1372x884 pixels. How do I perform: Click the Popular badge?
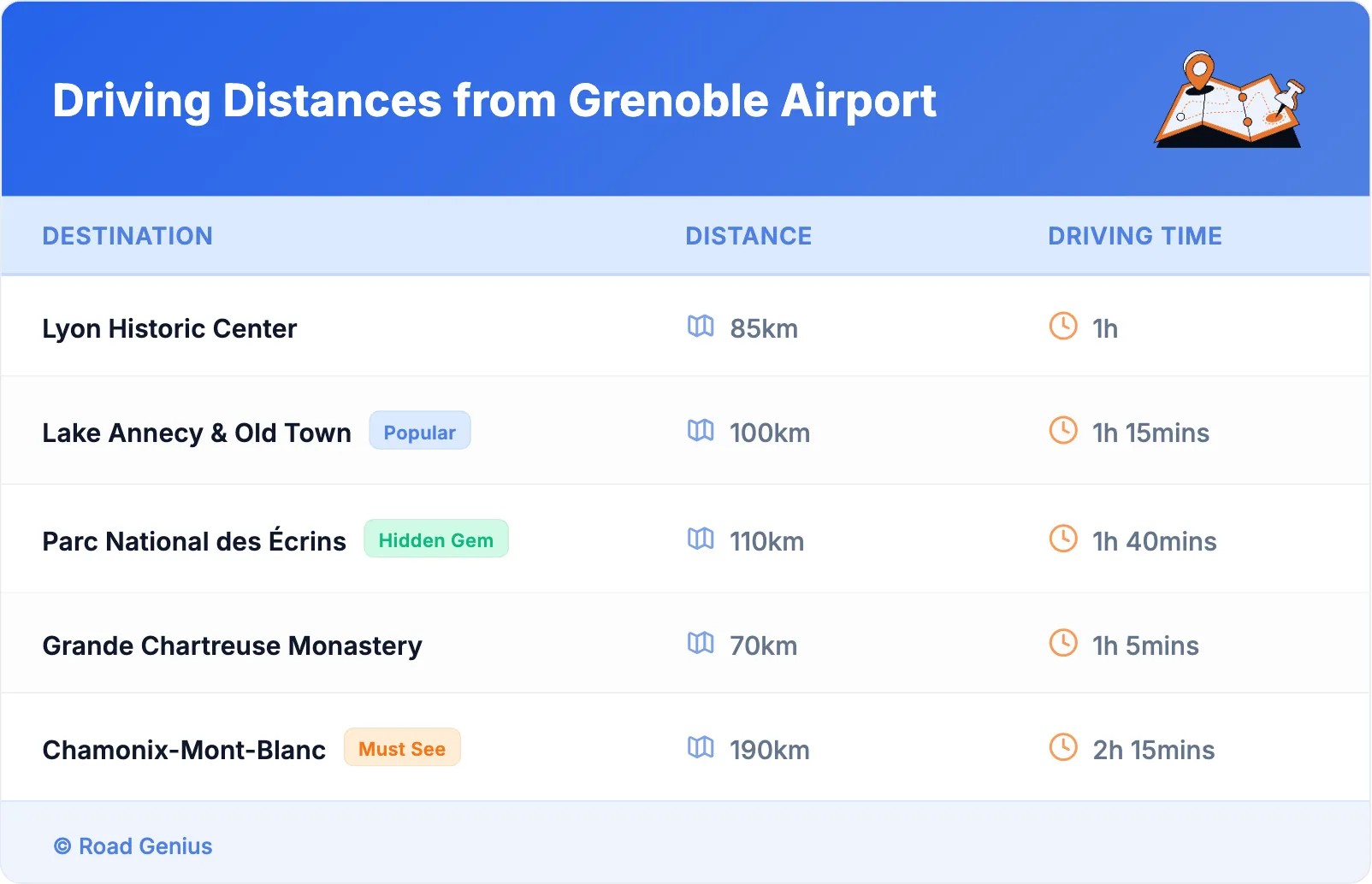click(420, 431)
